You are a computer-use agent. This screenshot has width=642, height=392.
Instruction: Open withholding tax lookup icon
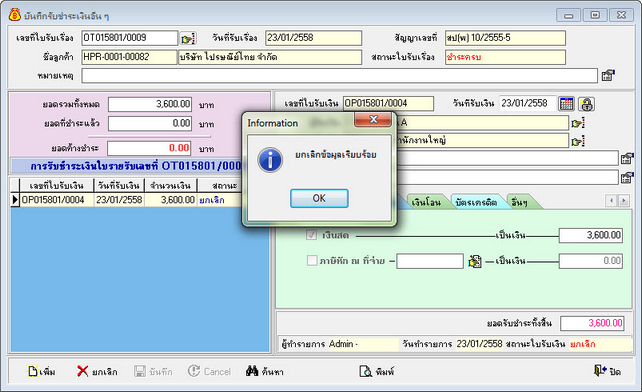pyautogui.click(x=475, y=261)
